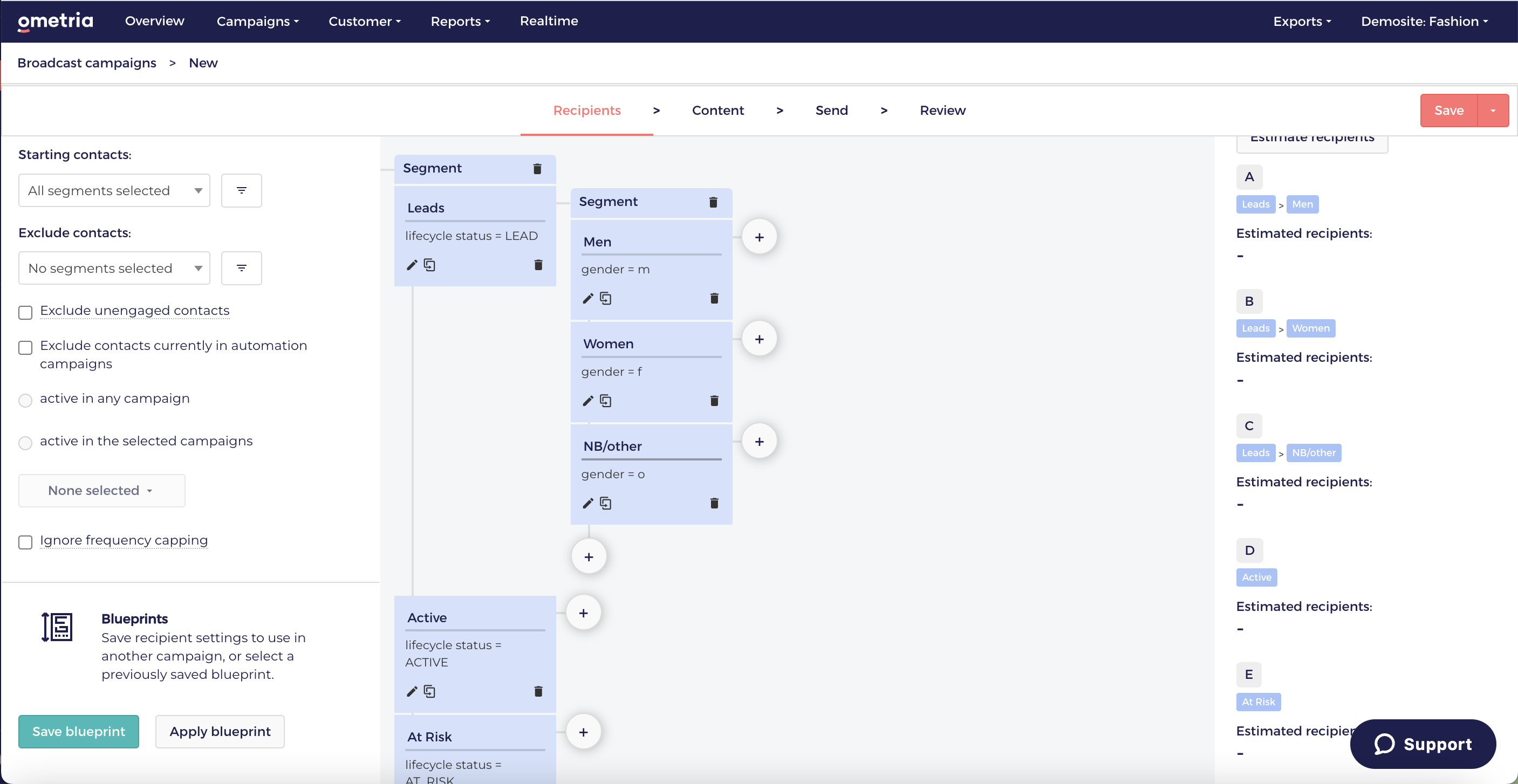The height and width of the screenshot is (784, 1518).
Task: Delete the Active segment
Action: 538,691
